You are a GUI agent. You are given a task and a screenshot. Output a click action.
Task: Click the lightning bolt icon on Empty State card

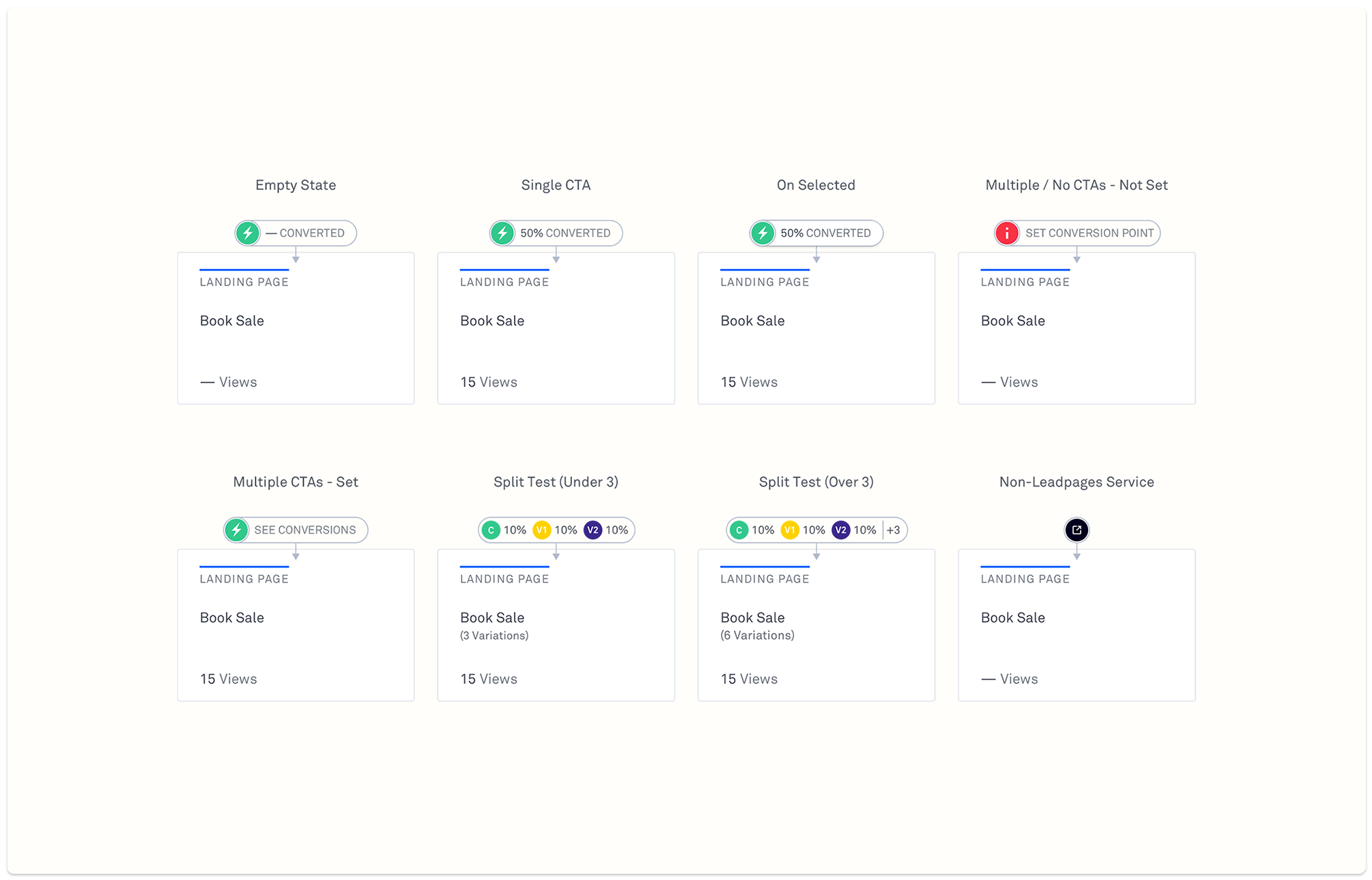[247, 233]
